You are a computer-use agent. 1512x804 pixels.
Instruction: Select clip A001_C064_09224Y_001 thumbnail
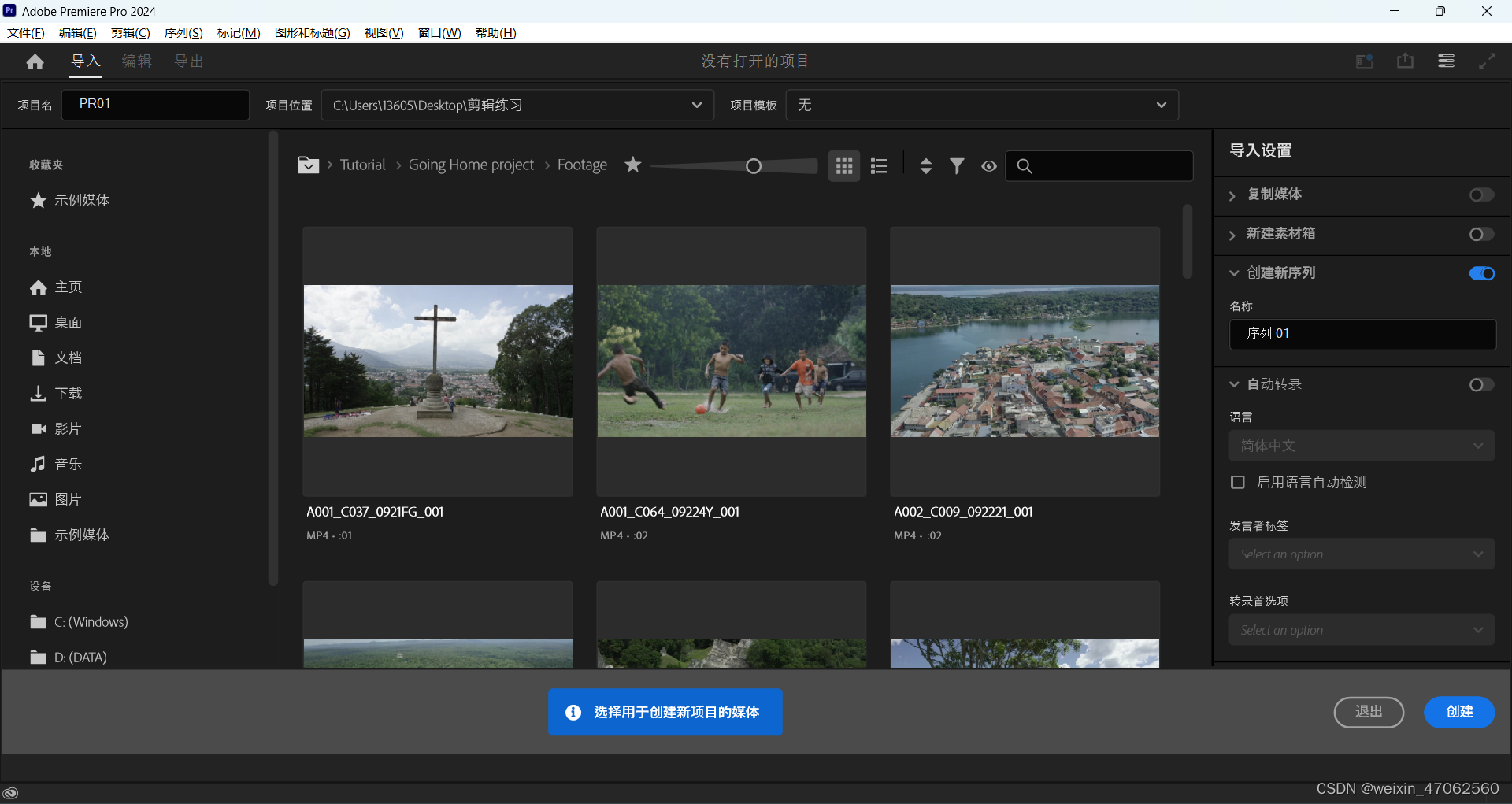[x=732, y=361]
